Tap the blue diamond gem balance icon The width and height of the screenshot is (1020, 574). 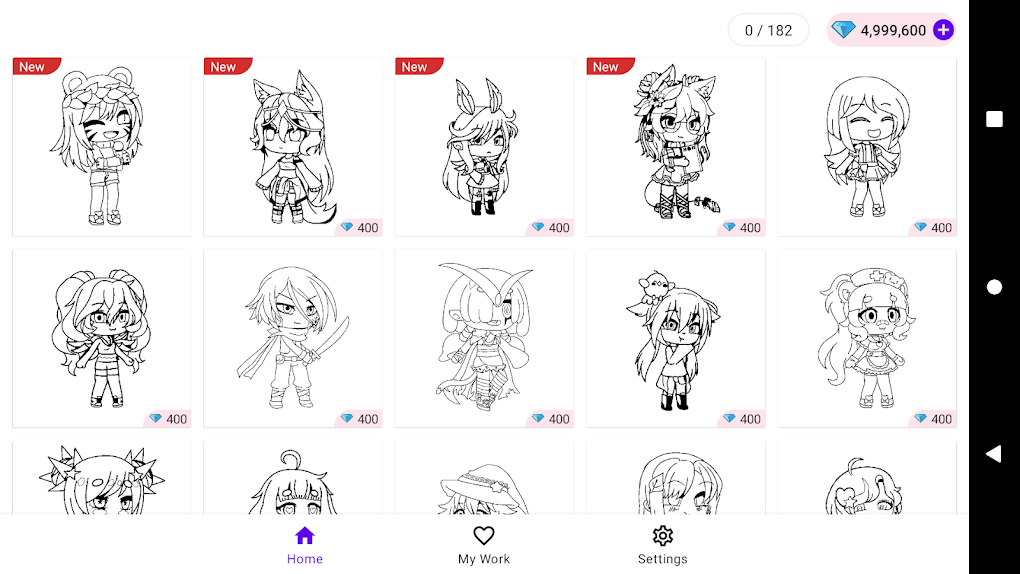(843, 30)
